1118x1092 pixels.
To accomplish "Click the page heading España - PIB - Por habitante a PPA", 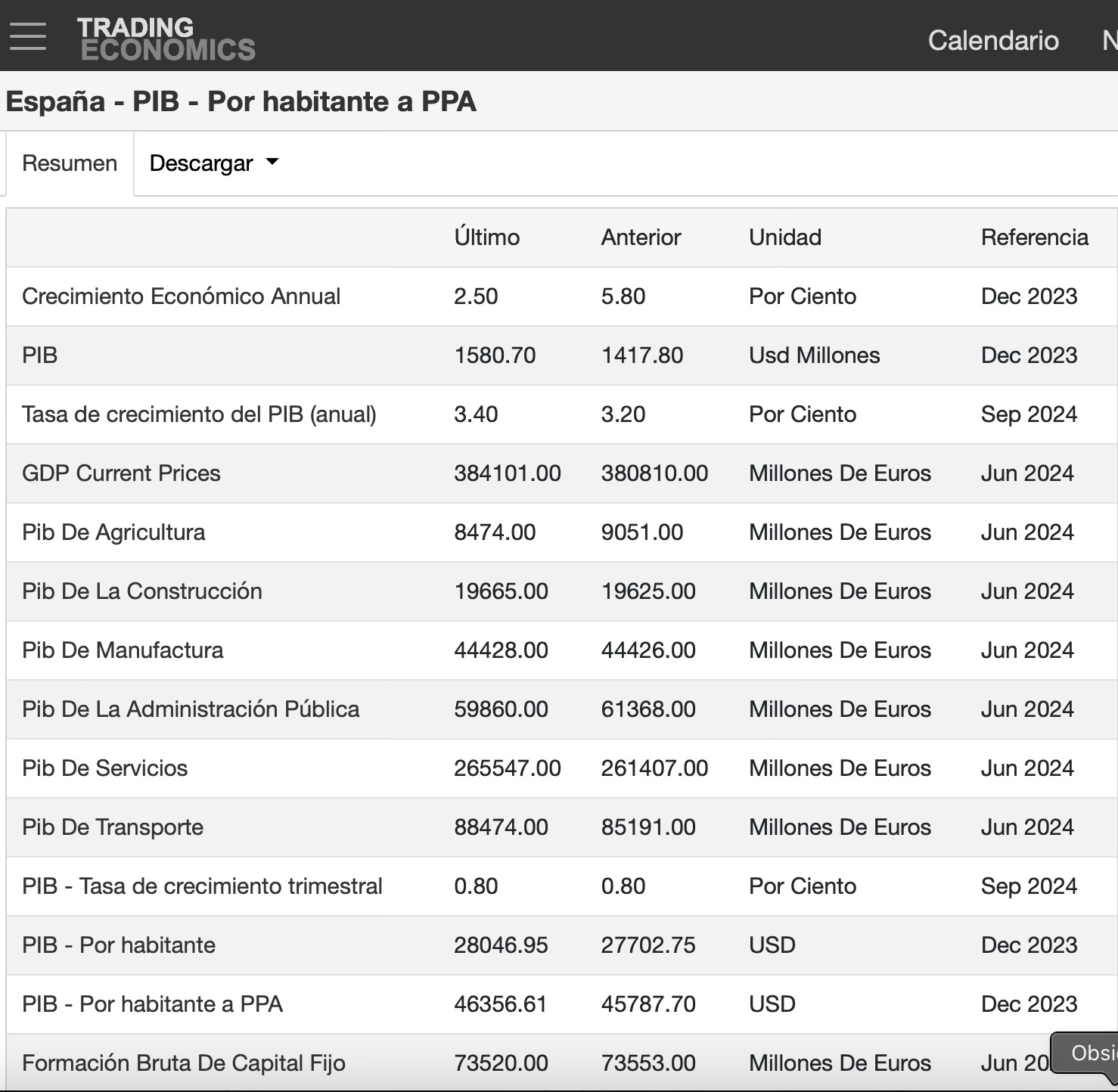I will [241, 101].
